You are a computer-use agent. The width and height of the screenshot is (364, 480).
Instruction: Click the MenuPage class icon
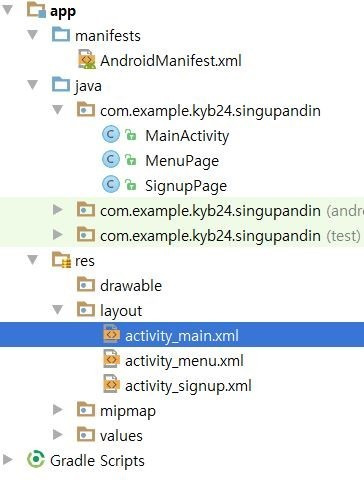click(x=111, y=160)
